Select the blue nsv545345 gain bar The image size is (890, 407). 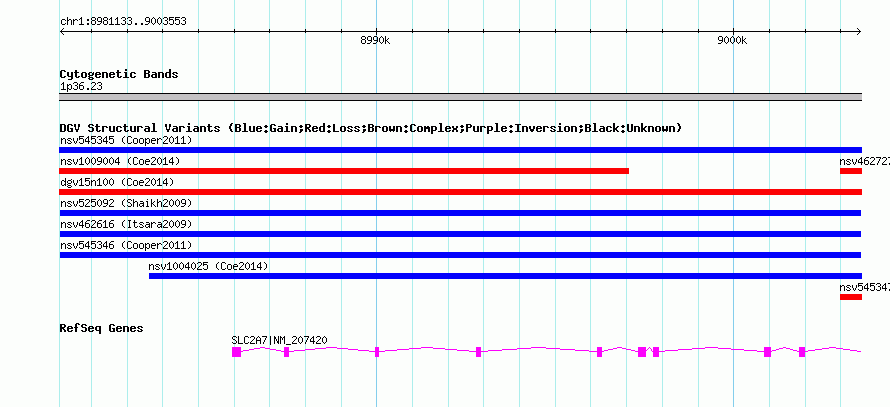point(460,150)
